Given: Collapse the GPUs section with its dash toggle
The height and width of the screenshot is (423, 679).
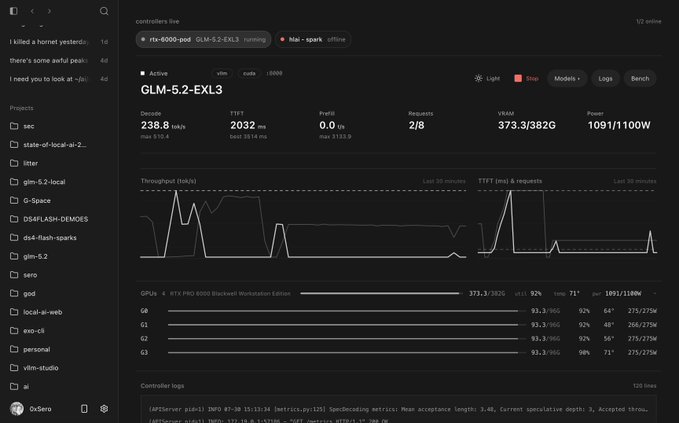Looking at the screenshot, I should coord(654,294).
